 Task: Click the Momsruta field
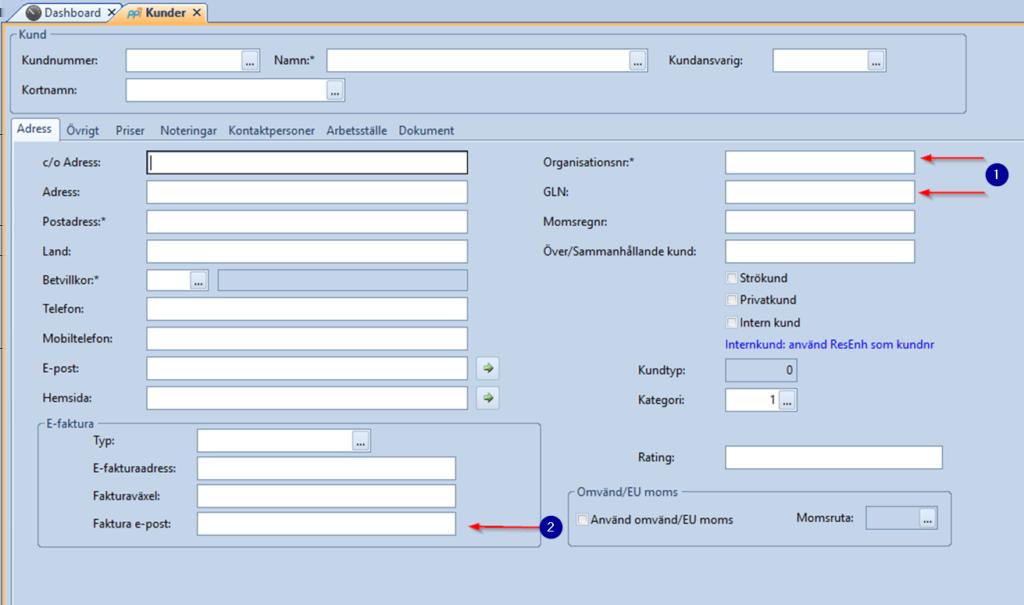(893, 518)
